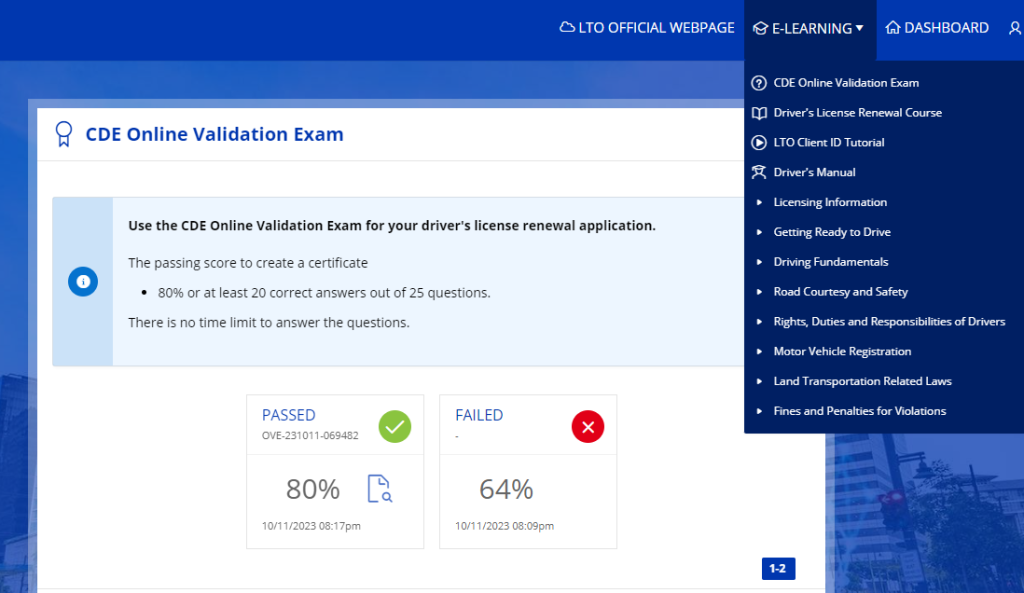1024x593 pixels.
Task: Click the Driver's Manual reader icon
Action: [x=758, y=172]
